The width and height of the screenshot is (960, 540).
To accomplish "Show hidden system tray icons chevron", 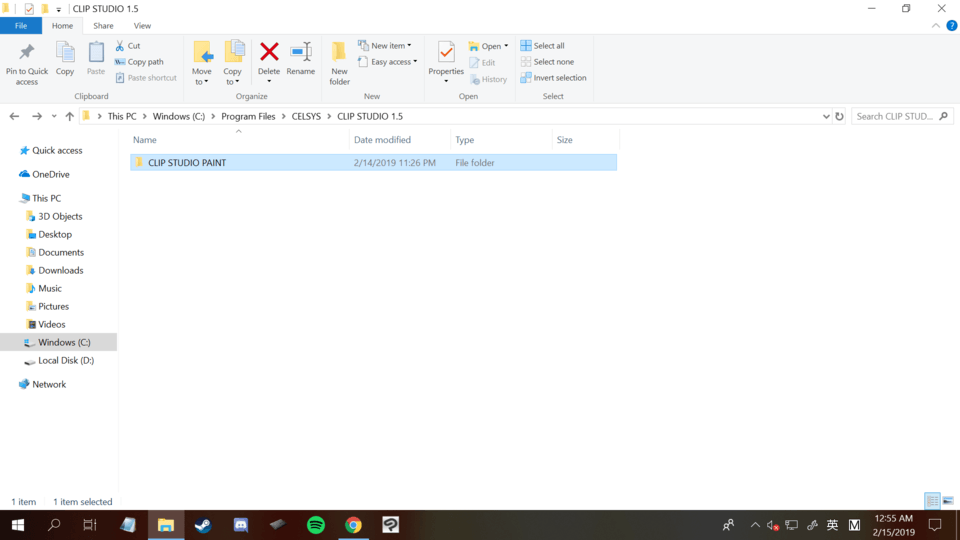I will [755, 525].
